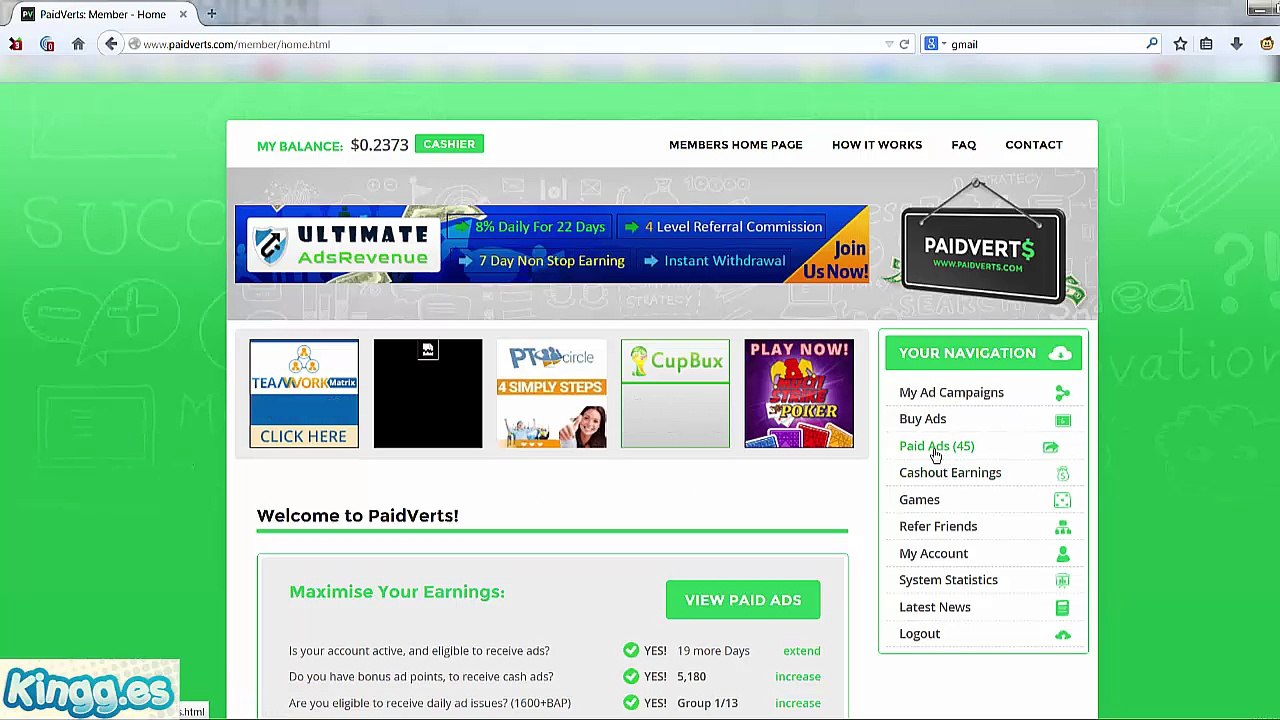Go to Members Home Page
1280x720 pixels.
pos(735,145)
